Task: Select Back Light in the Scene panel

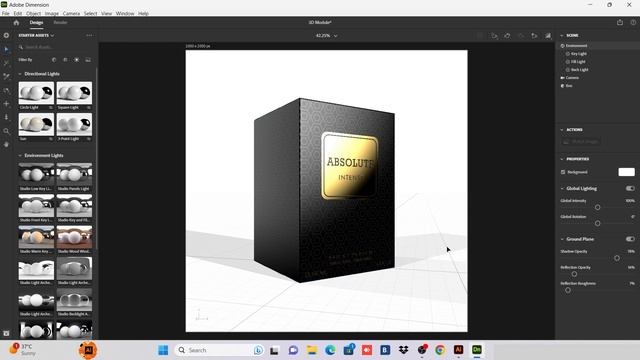Action: click(x=579, y=70)
